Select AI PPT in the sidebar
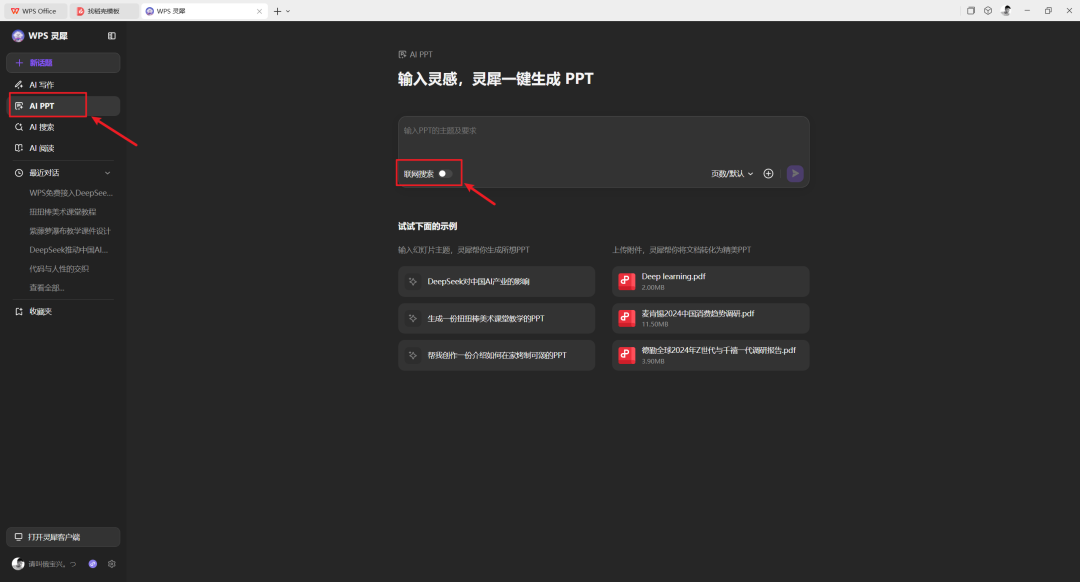1080x582 pixels. [x=63, y=106]
